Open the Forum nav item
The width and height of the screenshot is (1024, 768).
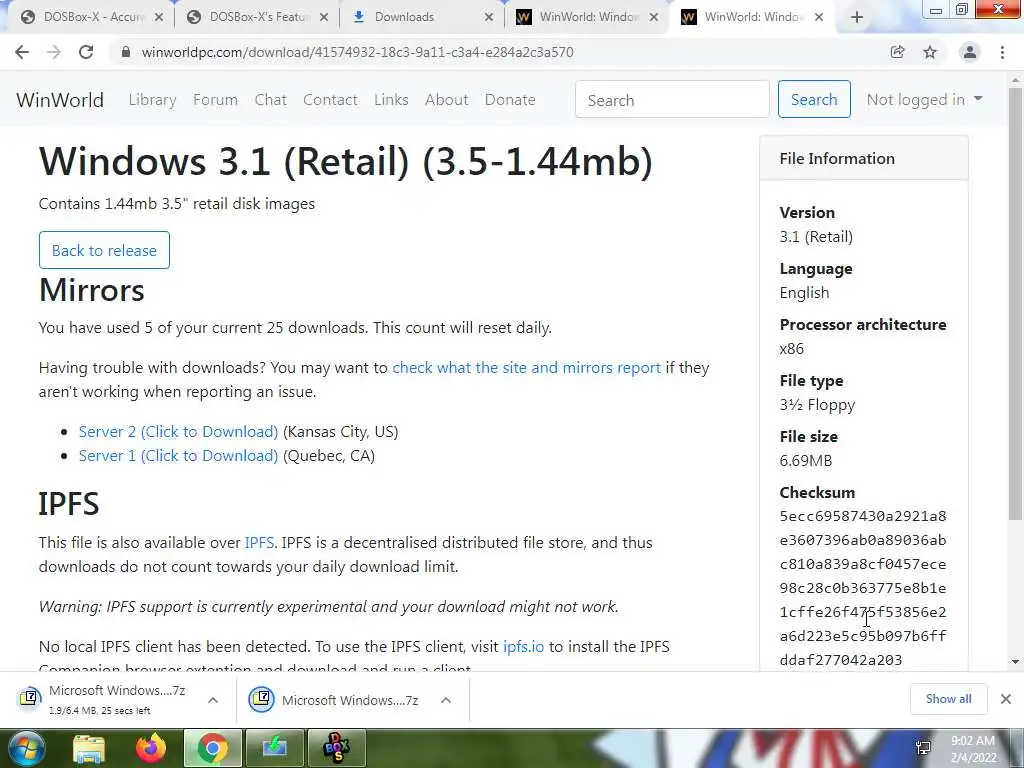point(215,100)
